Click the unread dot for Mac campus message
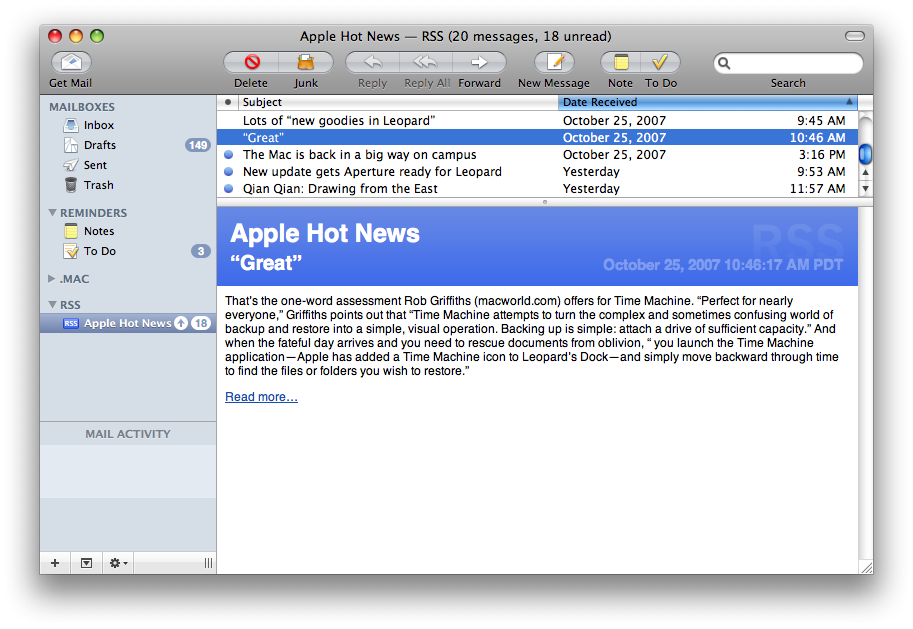 229,154
